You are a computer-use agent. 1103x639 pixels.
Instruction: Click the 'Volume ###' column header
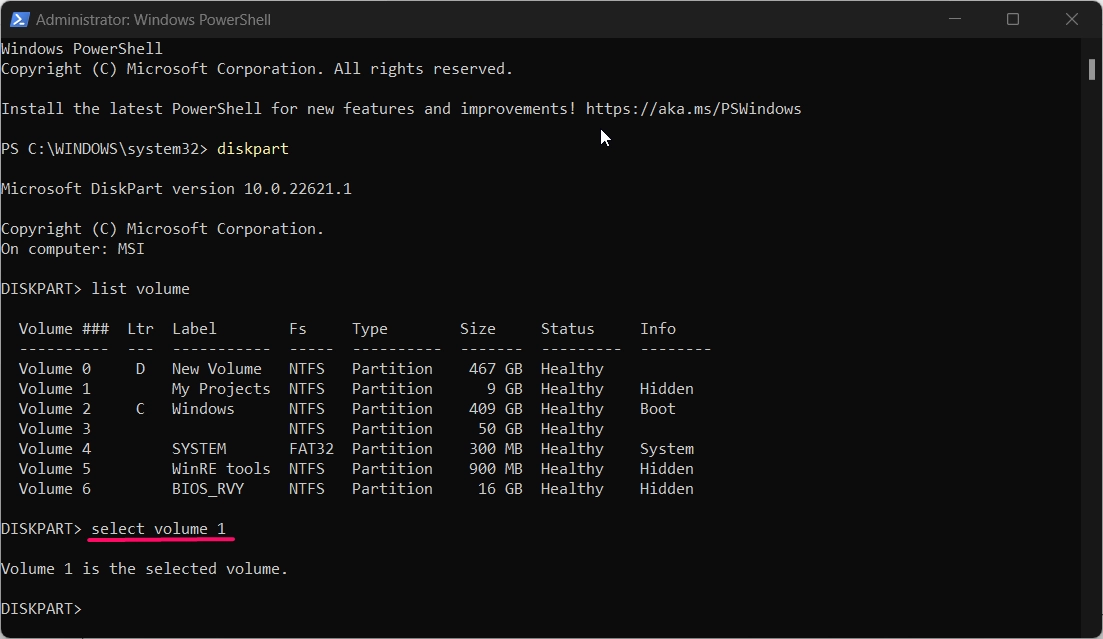coord(64,329)
